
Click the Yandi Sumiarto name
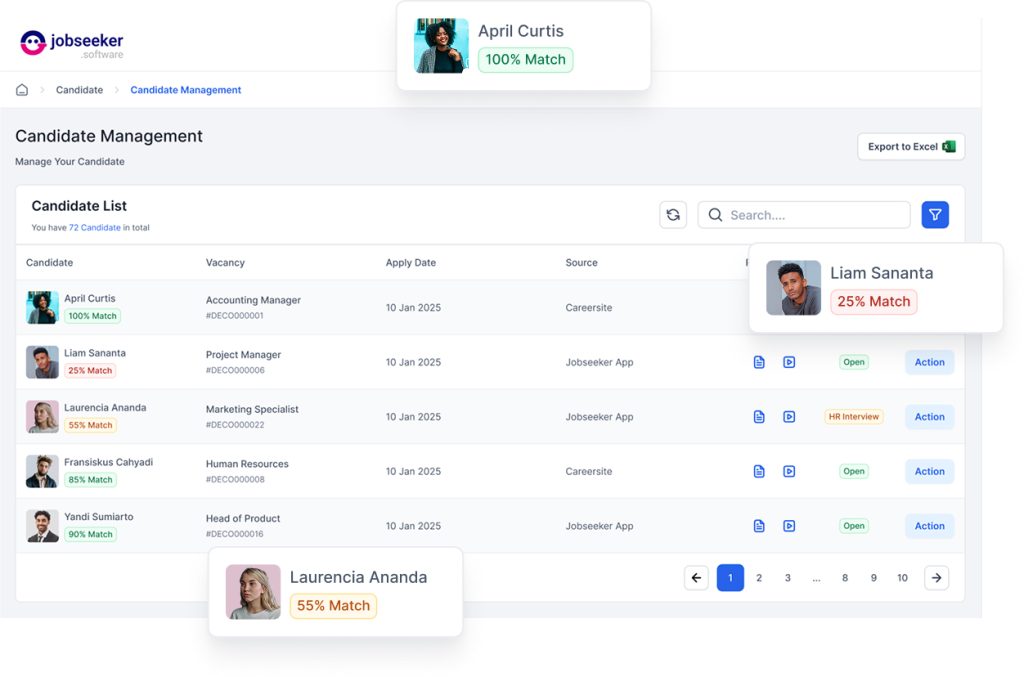(99, 517)
